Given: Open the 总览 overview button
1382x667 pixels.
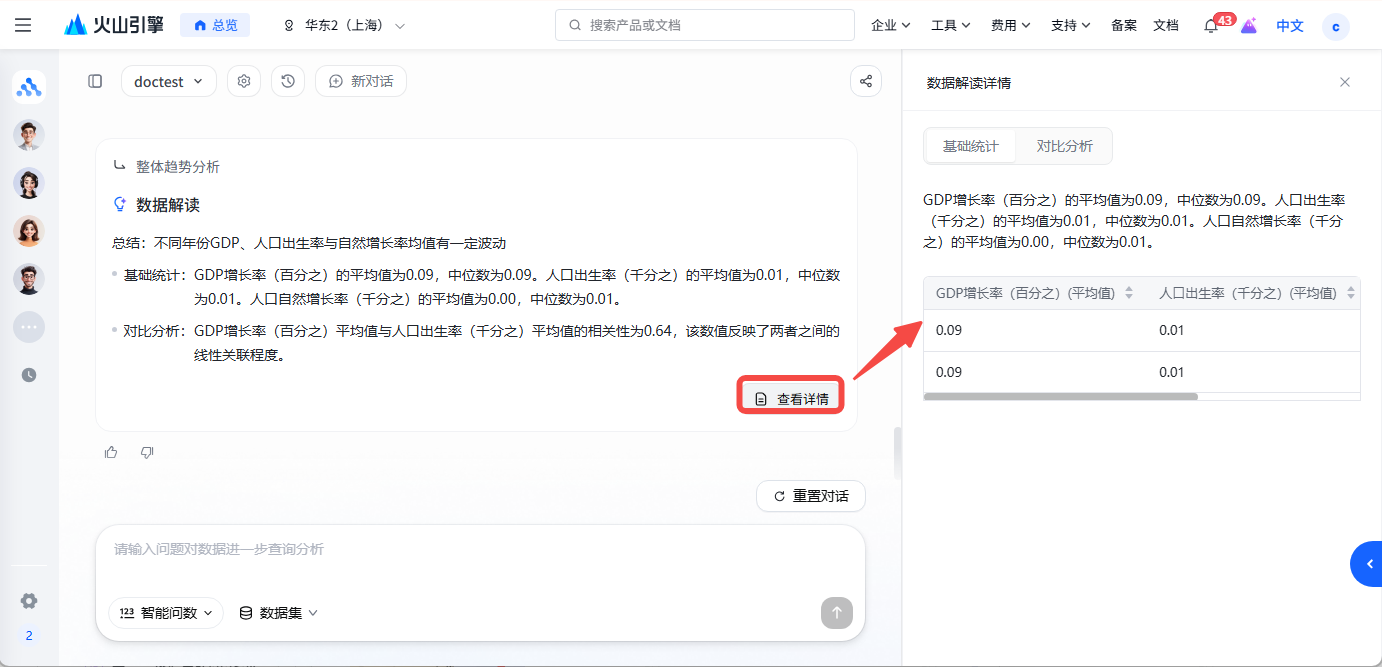Looking at the screenshot, I should [215, 25].
